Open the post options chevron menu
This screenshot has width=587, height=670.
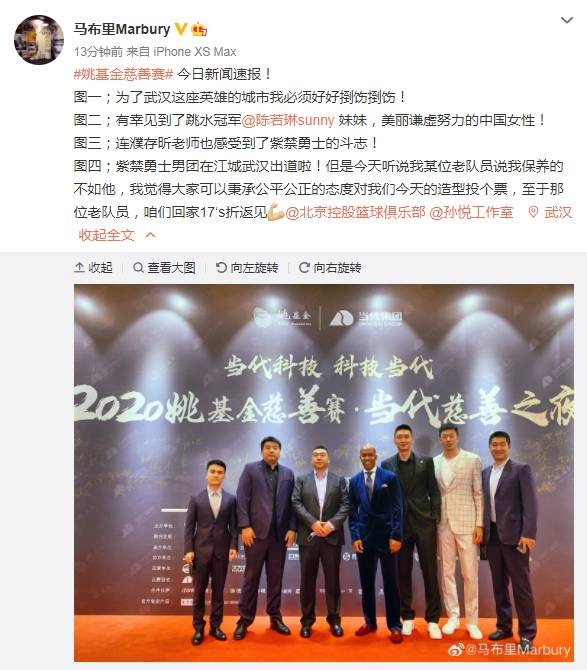pyautogui.click(x=566, y=20)
